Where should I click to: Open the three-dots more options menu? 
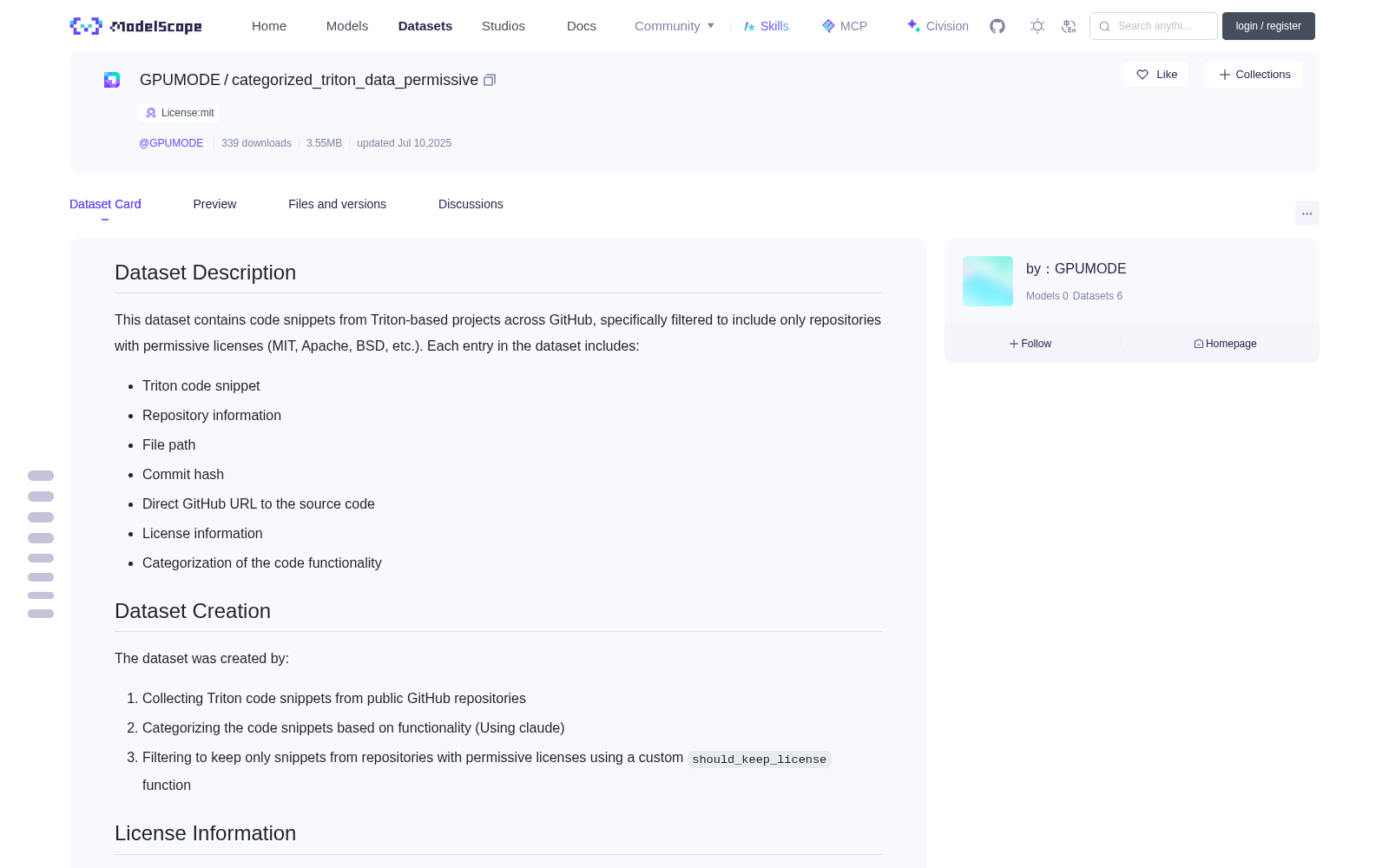(x=1307, y=213)
